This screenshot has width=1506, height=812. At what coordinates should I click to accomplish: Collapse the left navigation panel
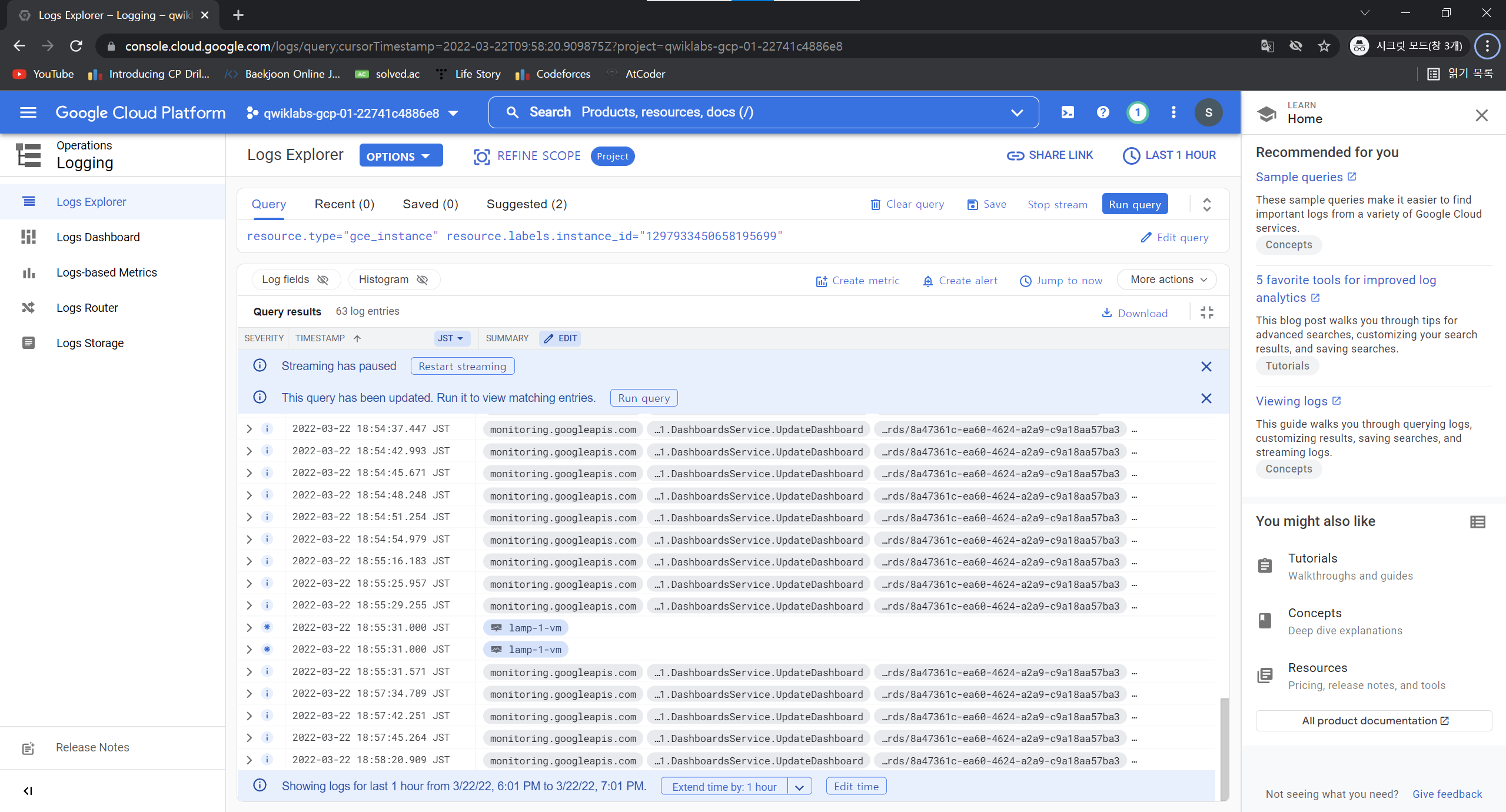tap(28, 791)
